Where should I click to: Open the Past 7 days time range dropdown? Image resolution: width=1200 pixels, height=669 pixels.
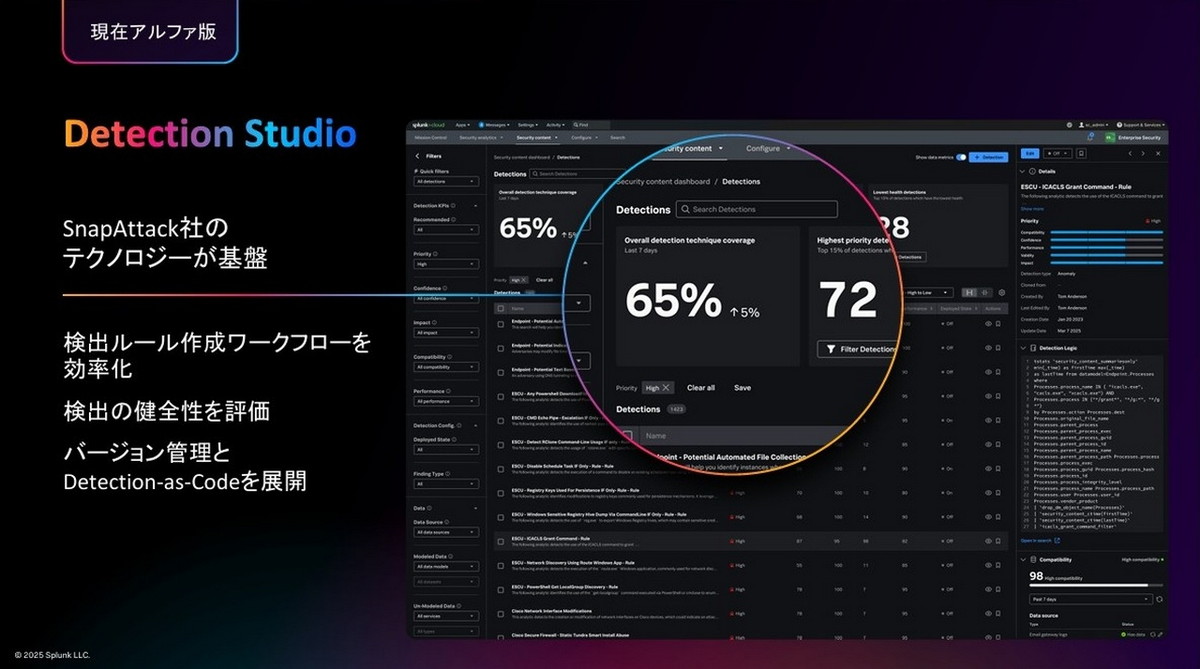pyautogui.click(x=1091, y=598)
